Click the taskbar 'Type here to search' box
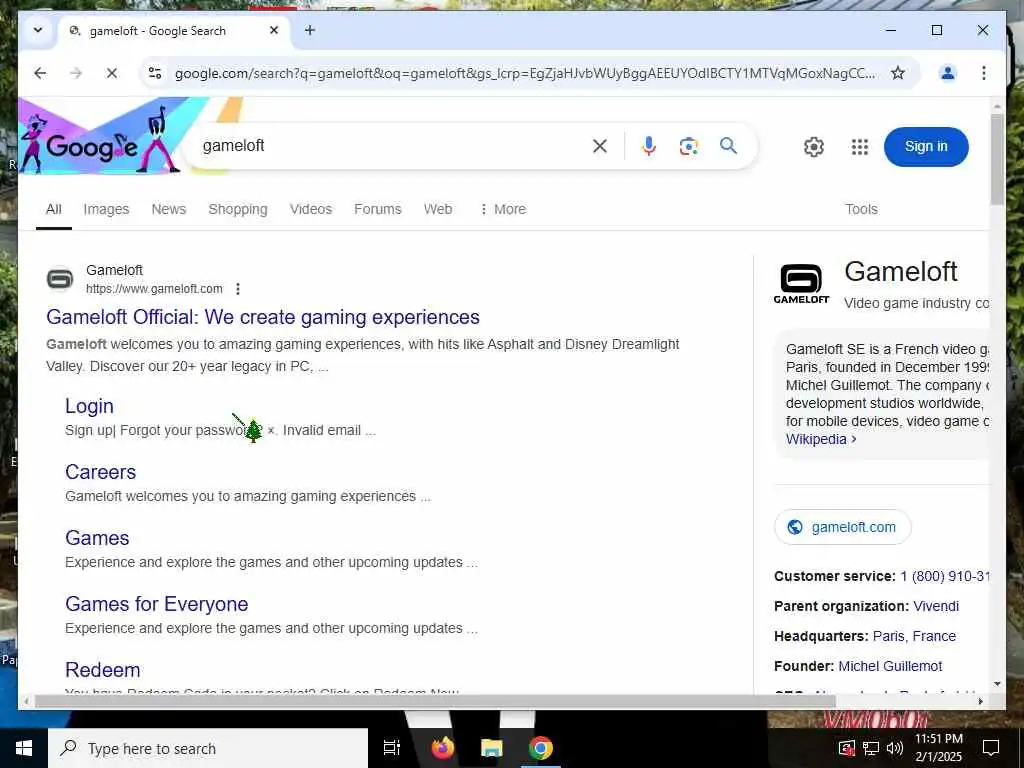The image size is (1024, 768). [208, 748]
